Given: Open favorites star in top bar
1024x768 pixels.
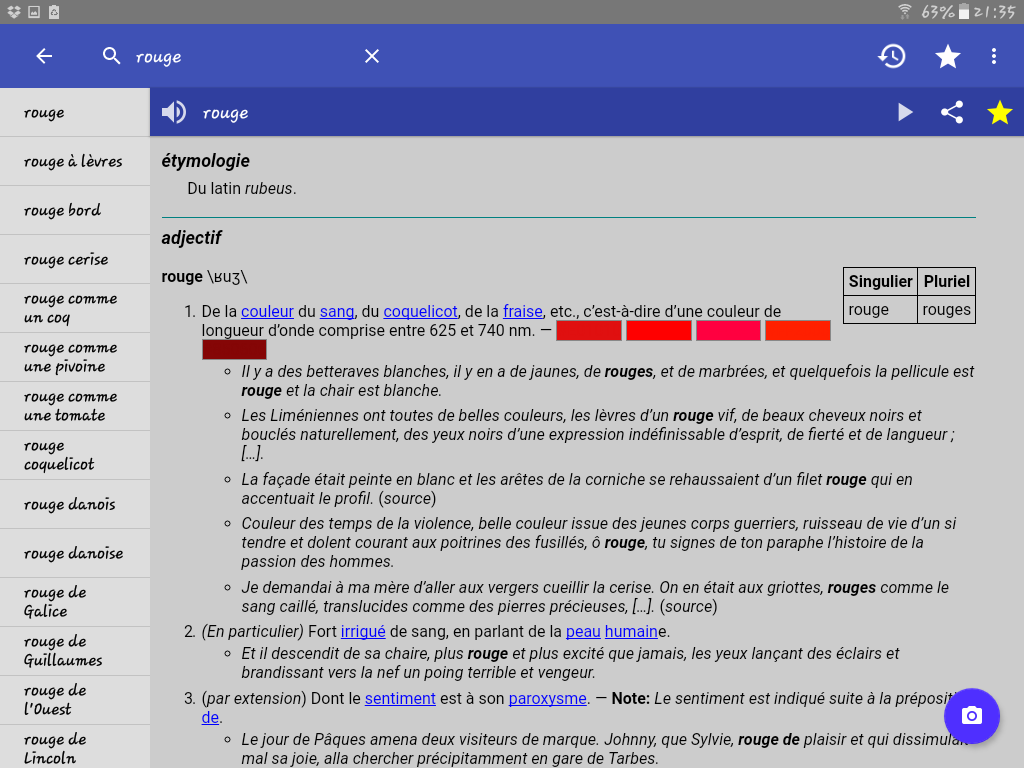Looking at the screenshot, I should tap(948, 56).
